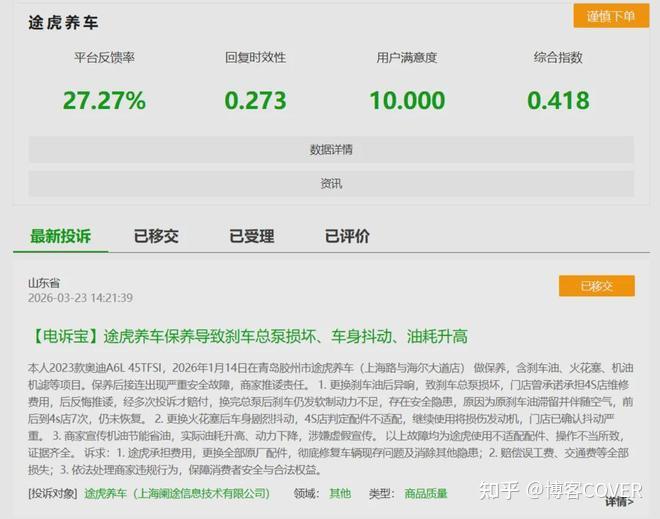
Task: Open the 资讯 bar
Action: coord(331,184)
